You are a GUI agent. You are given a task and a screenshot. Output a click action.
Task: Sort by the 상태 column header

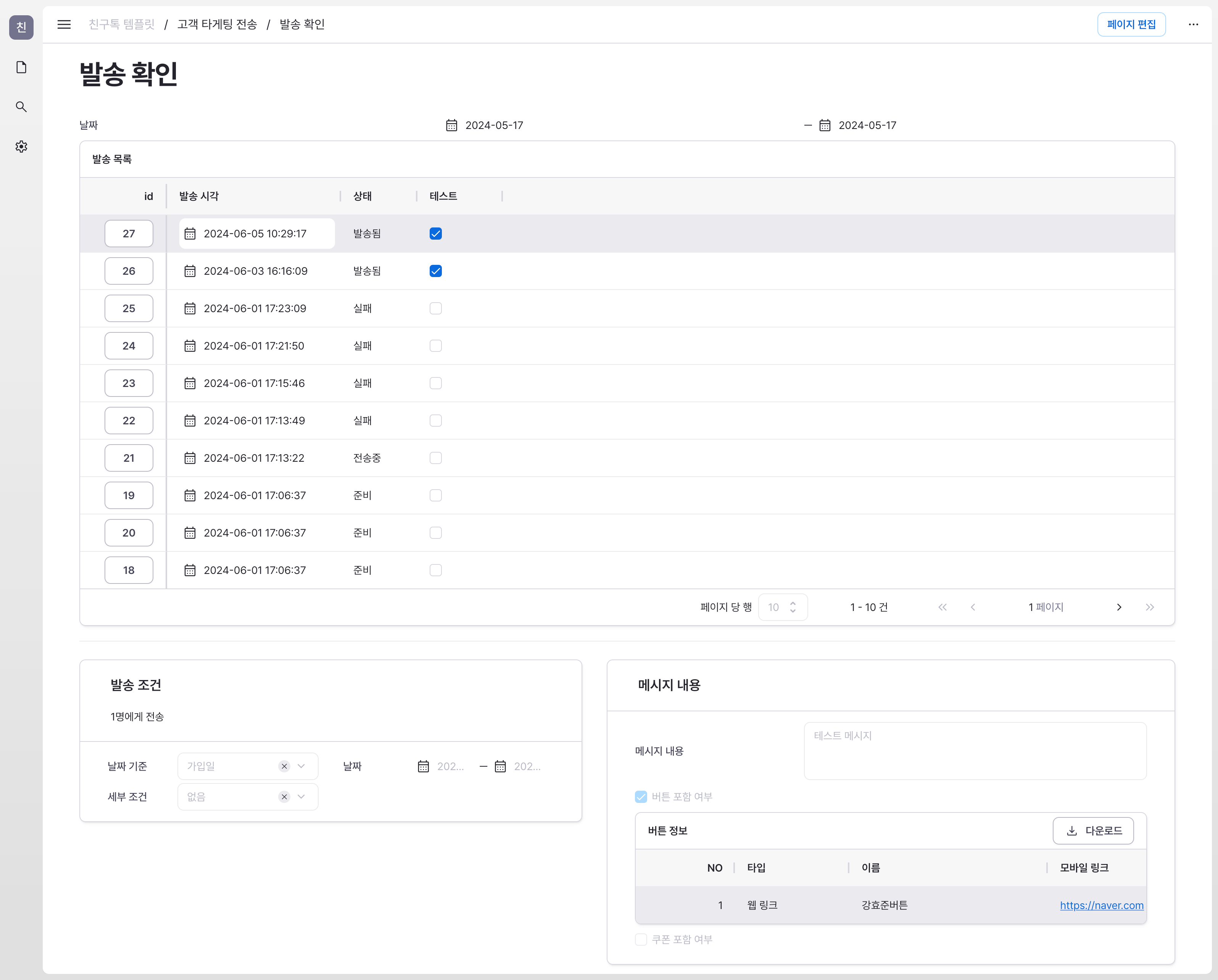(x=362, y=197)
